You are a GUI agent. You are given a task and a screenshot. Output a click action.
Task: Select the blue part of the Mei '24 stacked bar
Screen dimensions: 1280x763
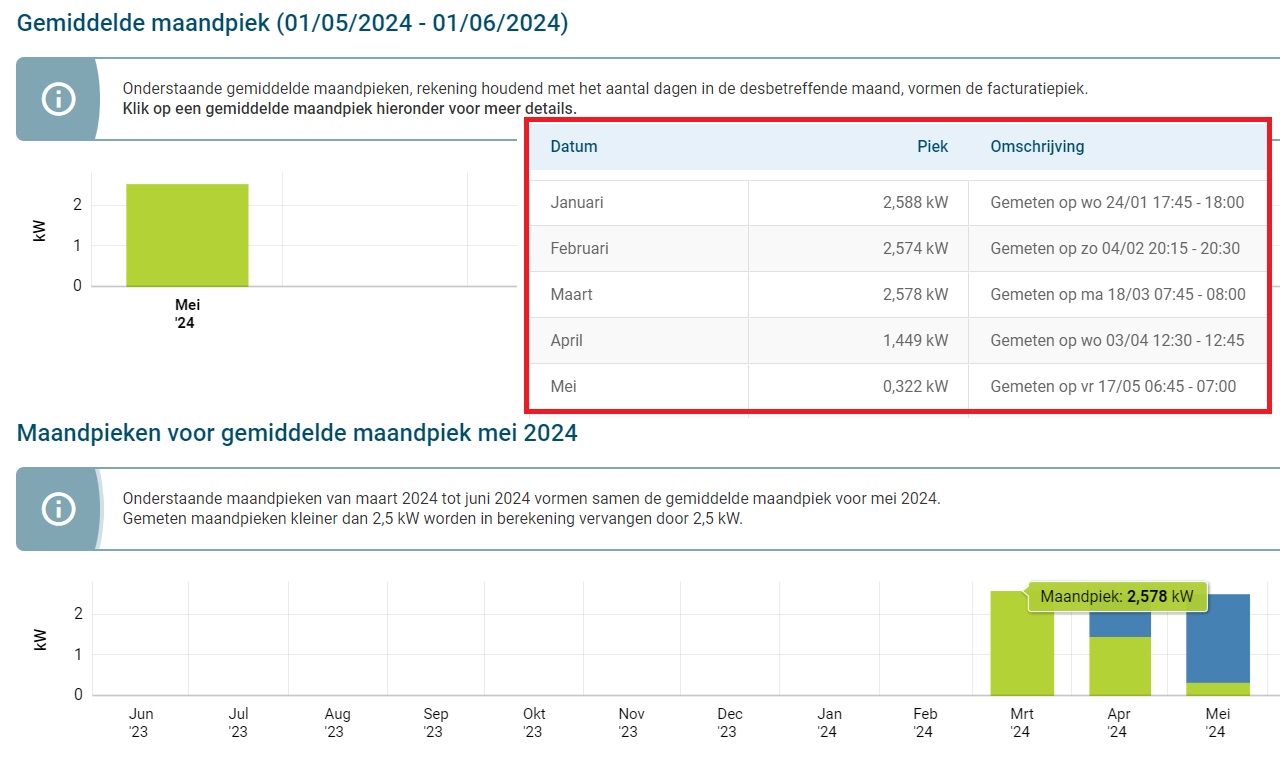(1217, 638)
